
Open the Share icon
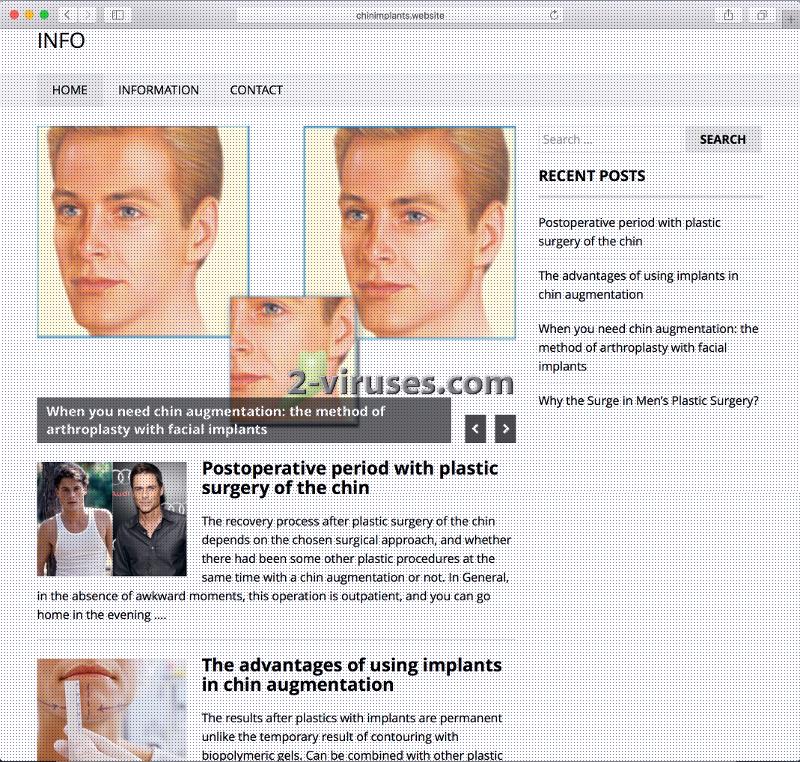click(729, 16)
